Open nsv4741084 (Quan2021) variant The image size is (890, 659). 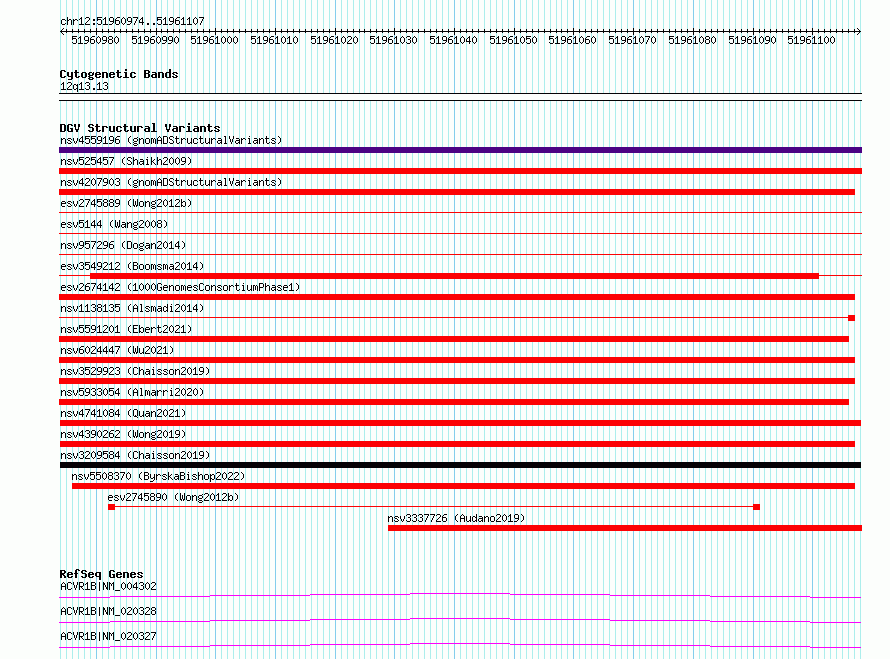click(123, 413)
